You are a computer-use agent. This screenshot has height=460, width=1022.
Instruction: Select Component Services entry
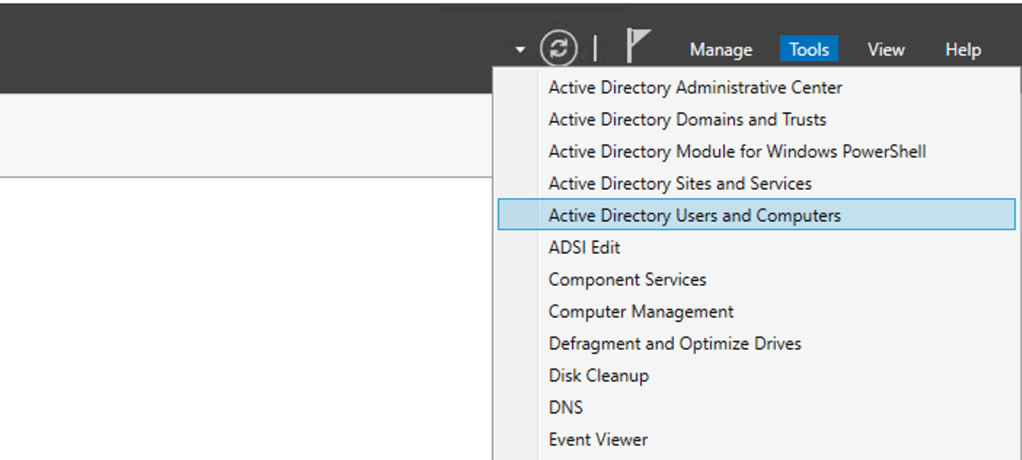coord(627,280)
